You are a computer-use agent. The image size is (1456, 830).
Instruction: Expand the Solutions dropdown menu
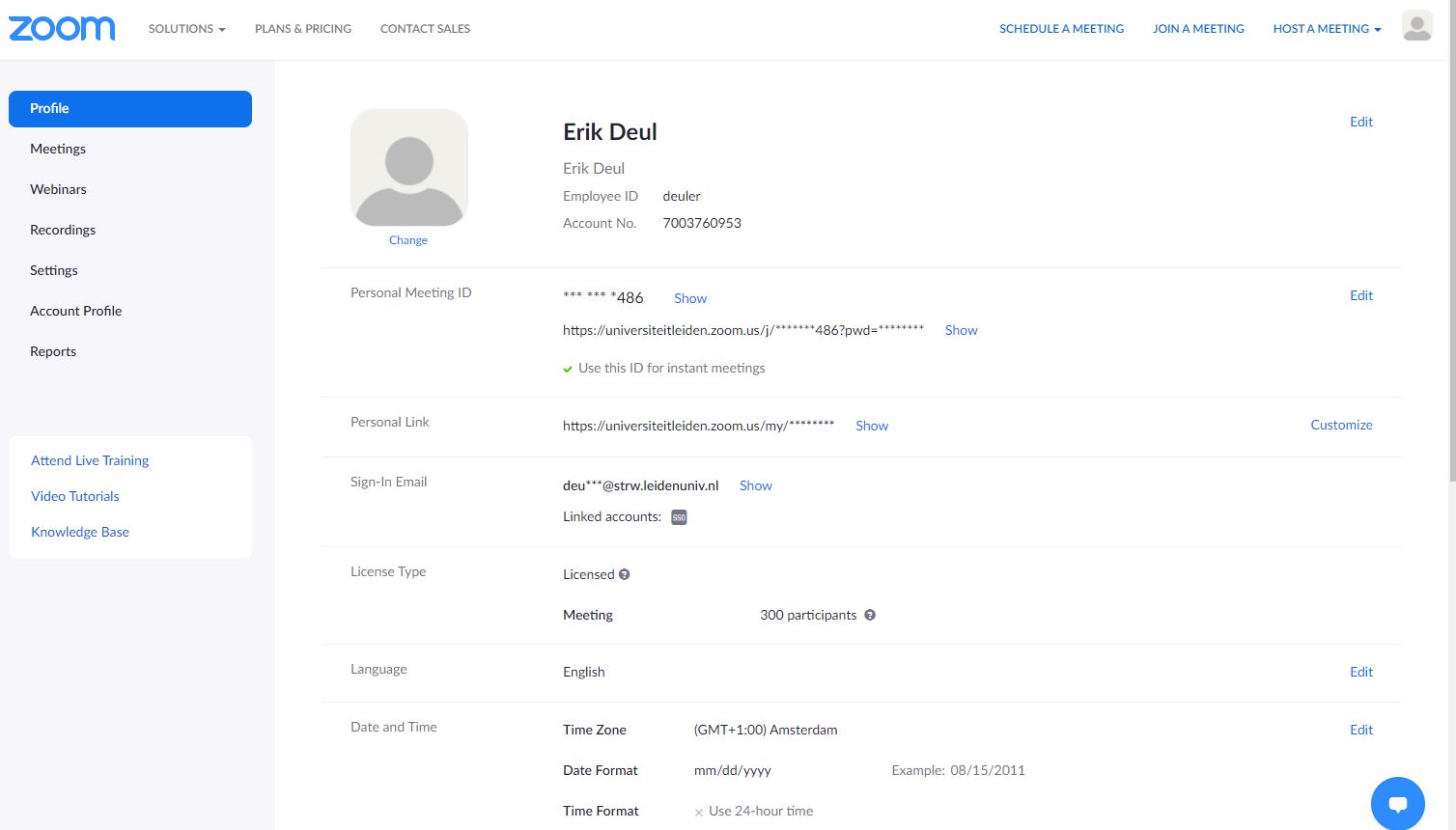[186, 29]
